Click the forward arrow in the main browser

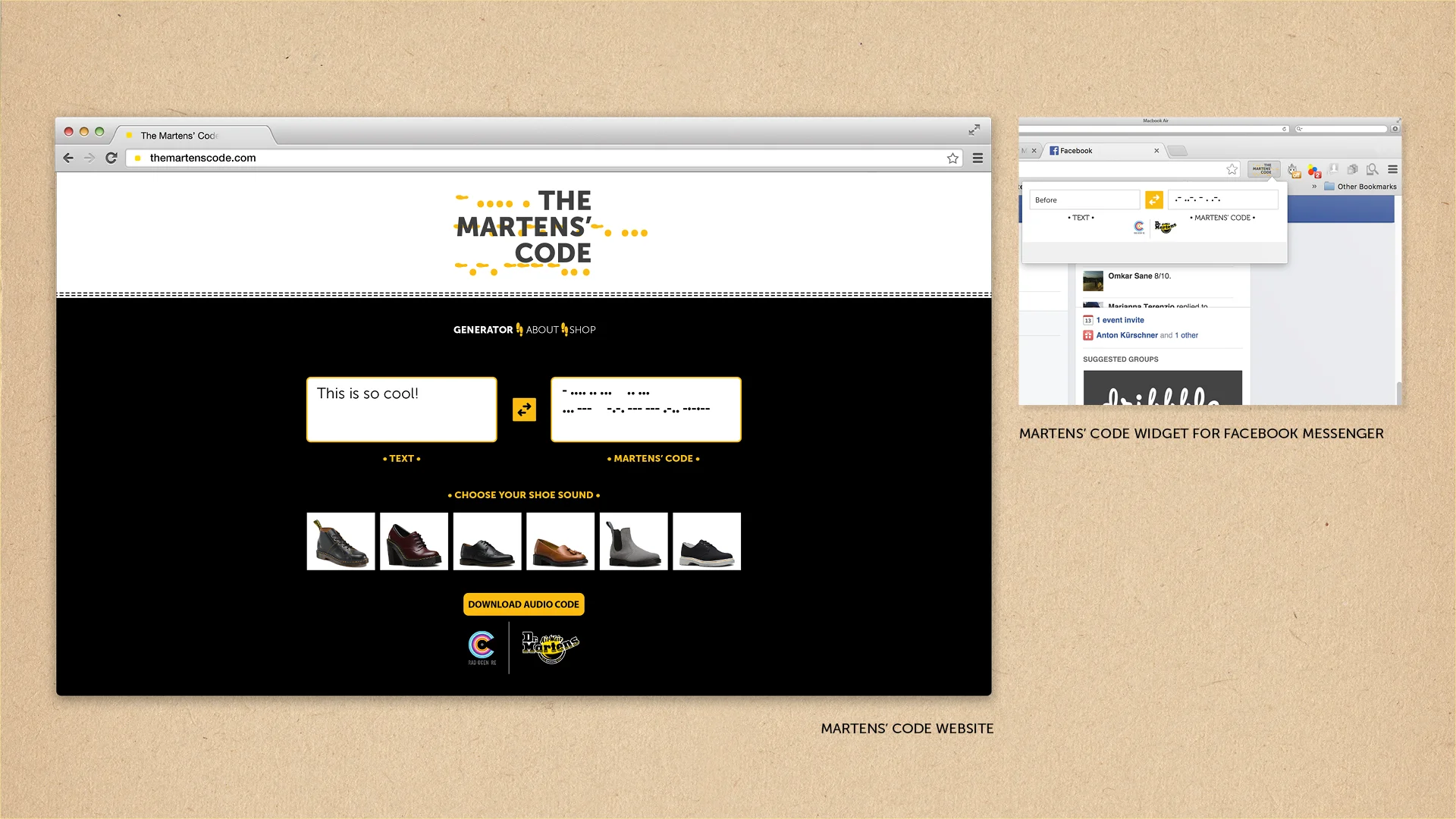pyautogui.click(x=89, y=158)
